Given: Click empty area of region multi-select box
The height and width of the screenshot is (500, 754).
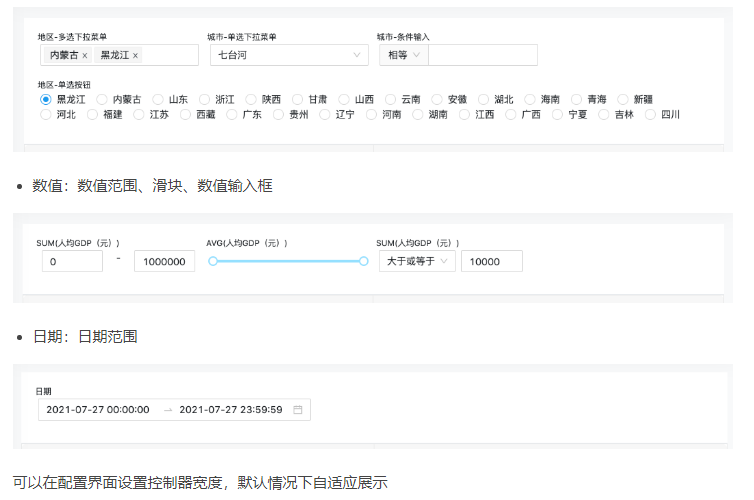Looking at the screenshot, I should (172, 55).
